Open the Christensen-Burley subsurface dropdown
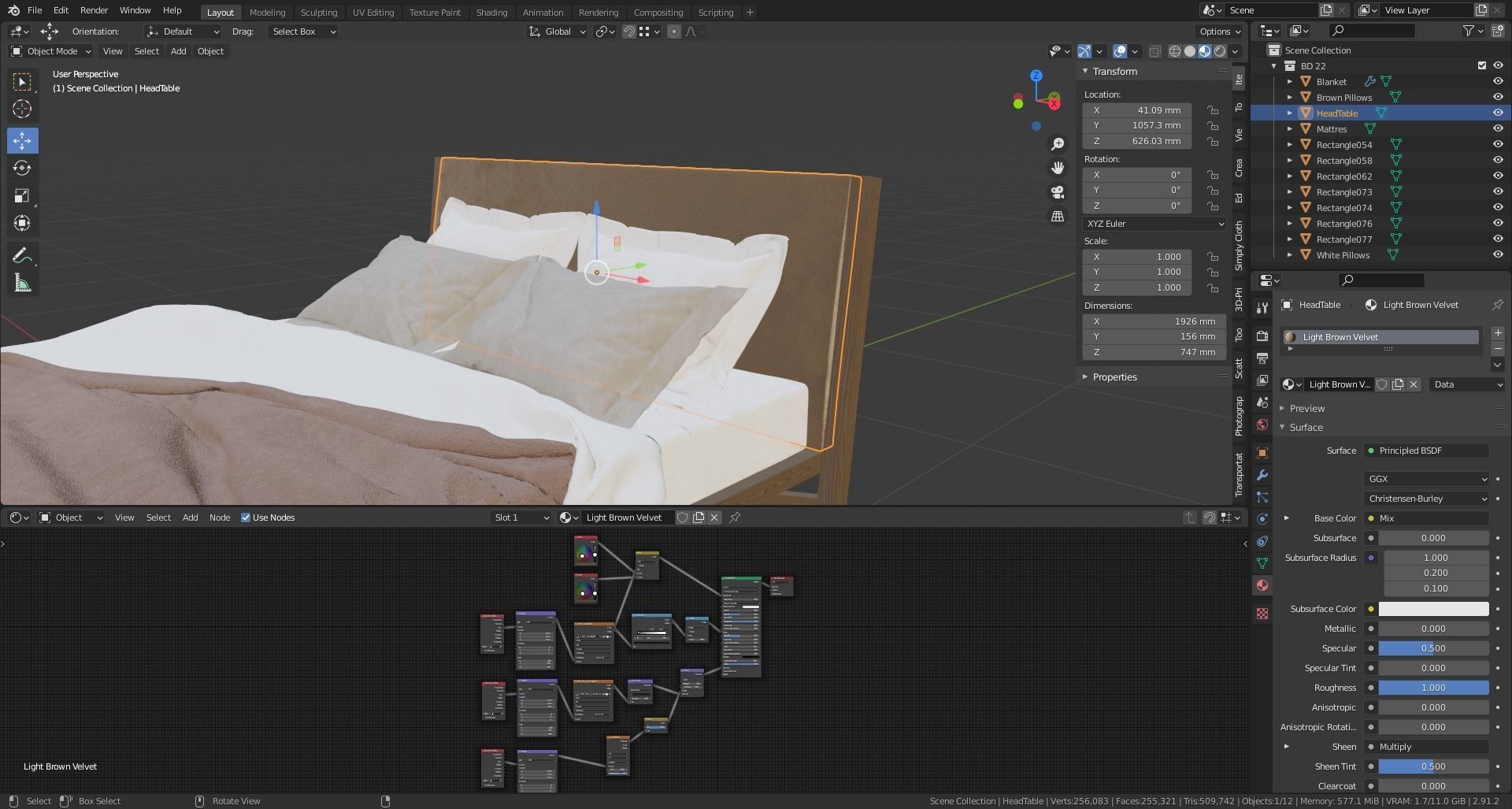The height and width of the screenshot is (809, 1512). coord(1426,499)
